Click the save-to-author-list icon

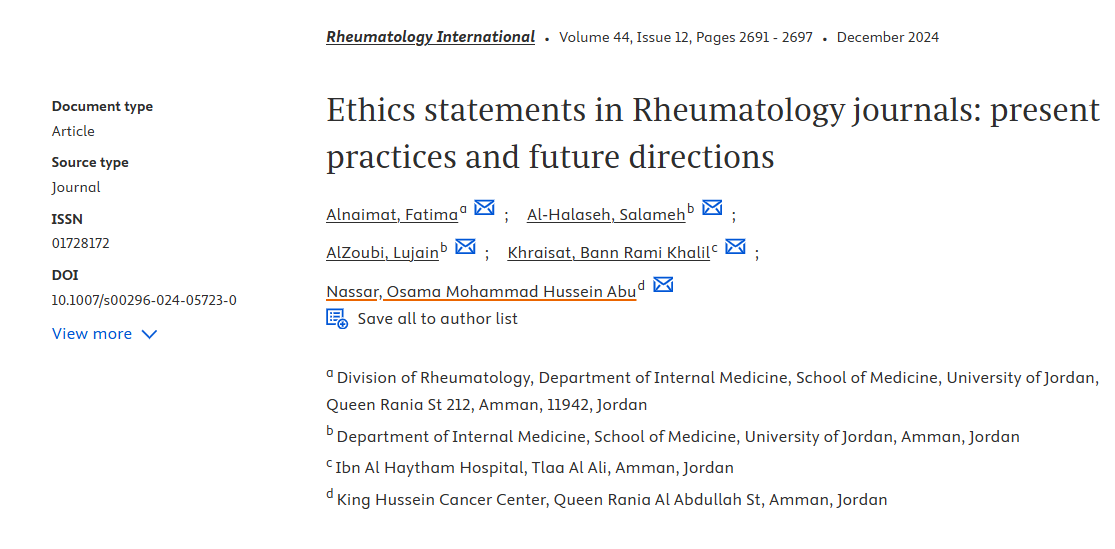pyautogui.click(x=337, y=319)
